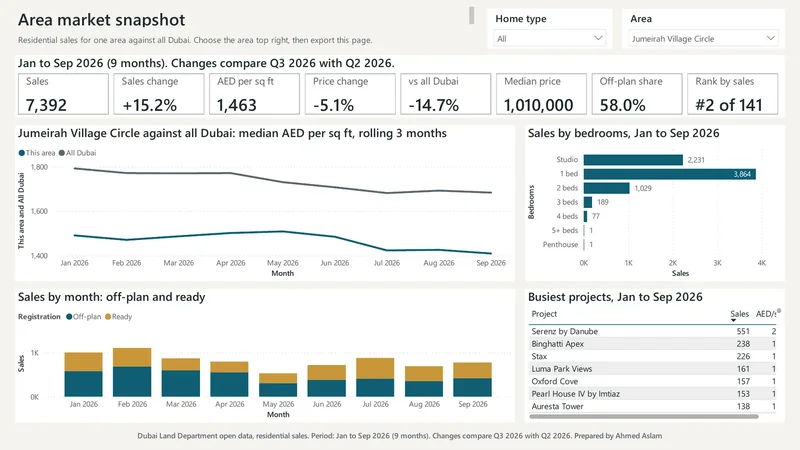Click the 2,231 label on Studio bar
Viewport: 800px width, 450px height.
pyautogui.click(x=696, y=160)
